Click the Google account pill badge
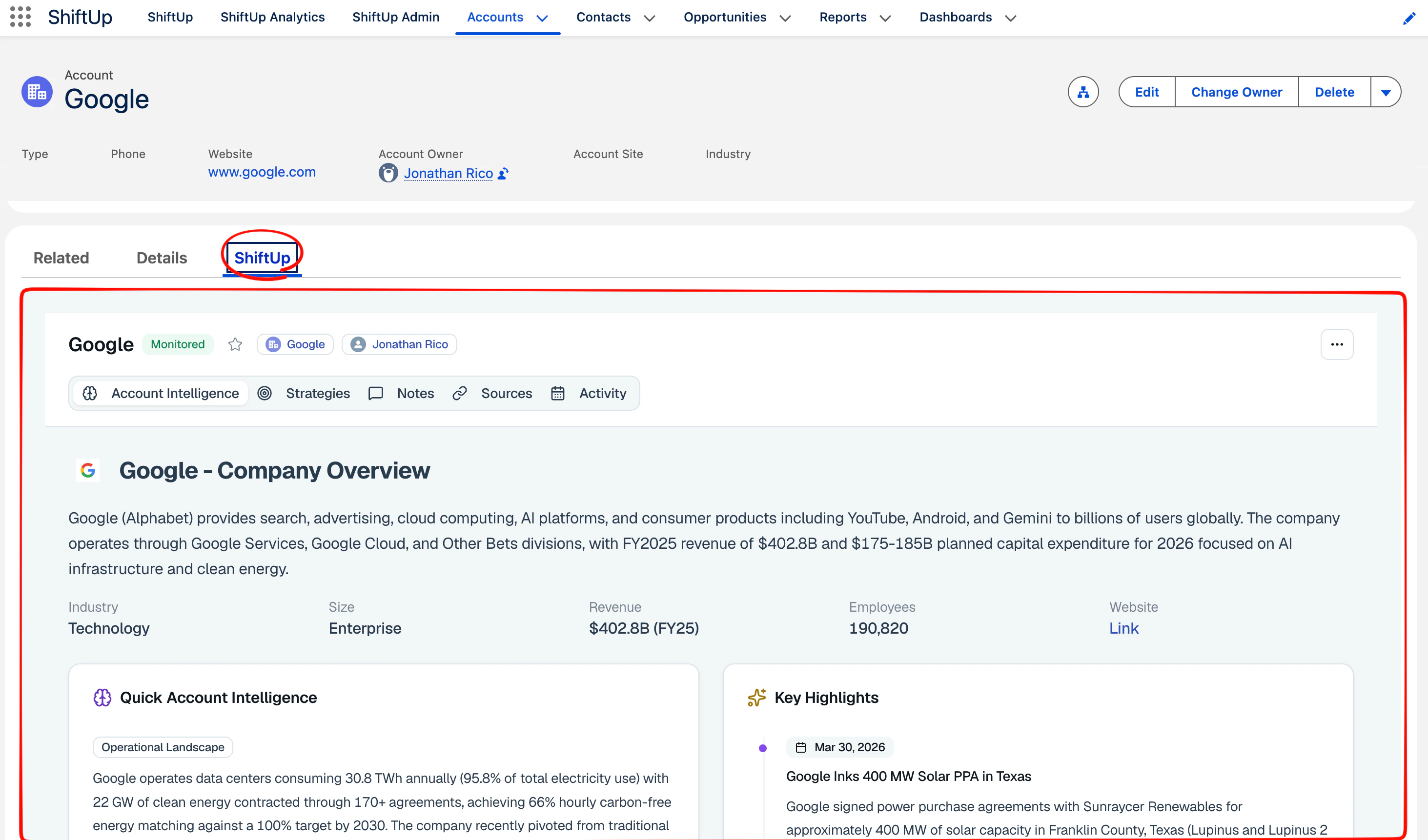The width and height of the screenshot is (1428, 840). pyautogui.click(x=295, y=344)
